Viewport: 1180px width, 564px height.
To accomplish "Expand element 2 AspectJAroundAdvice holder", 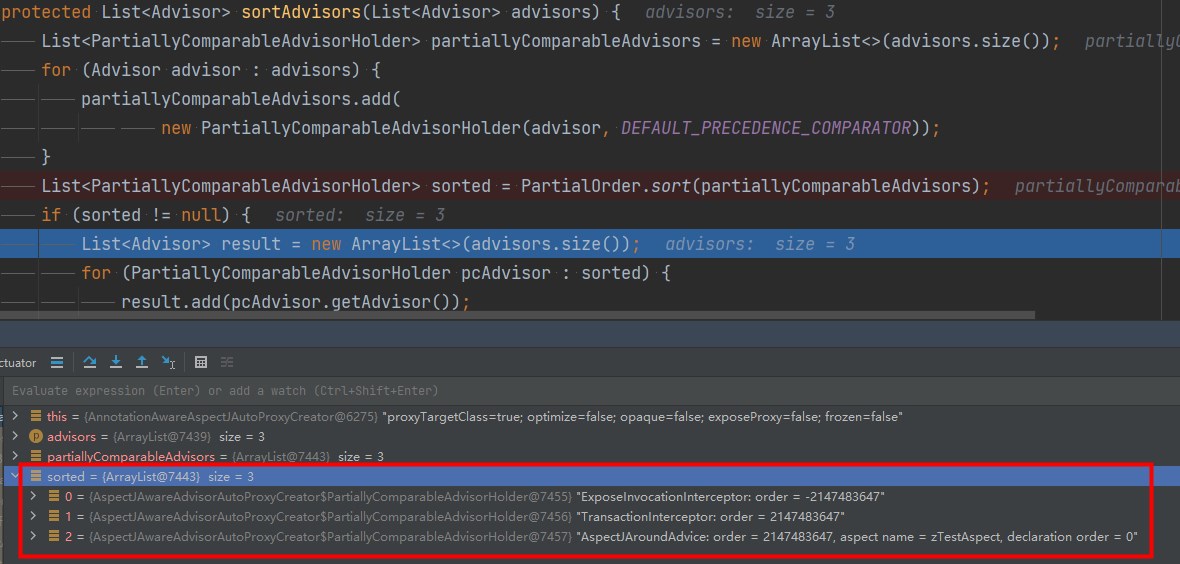I will tap(33, 536).
